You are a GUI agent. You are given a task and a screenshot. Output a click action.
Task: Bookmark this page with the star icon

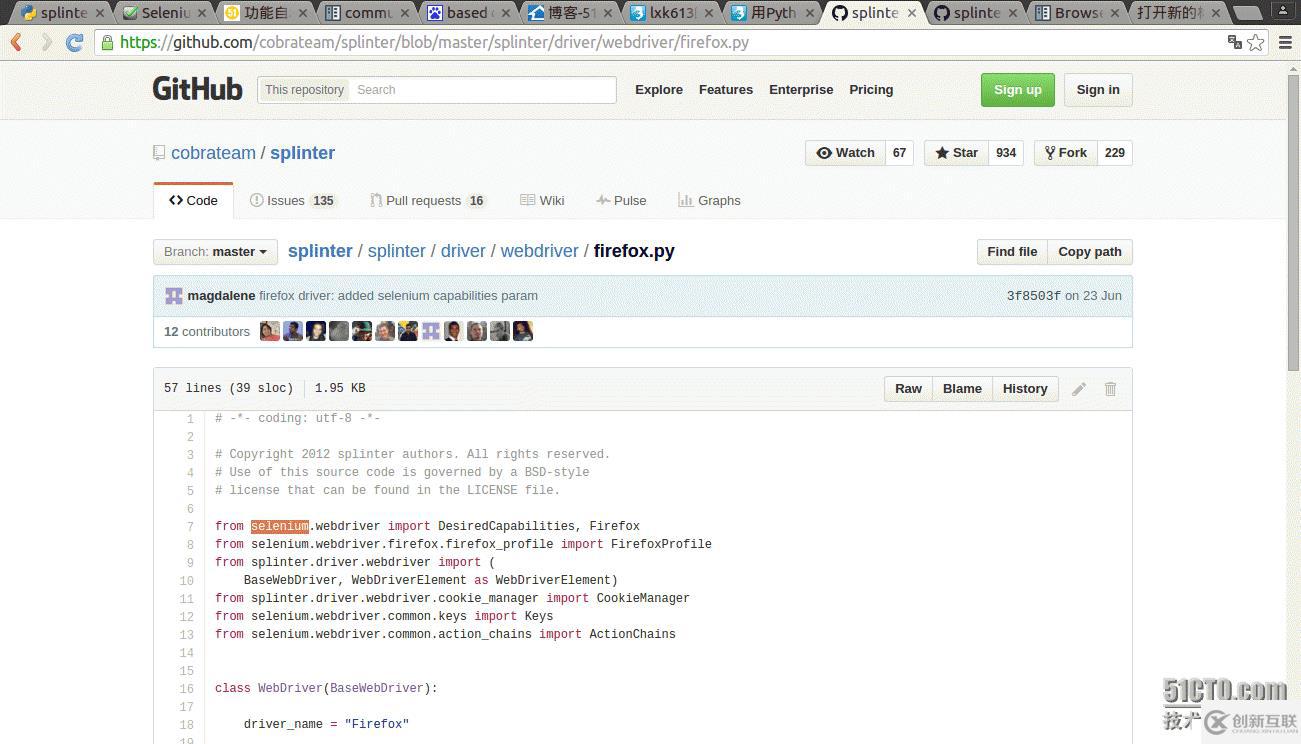tap(1256, 42)
